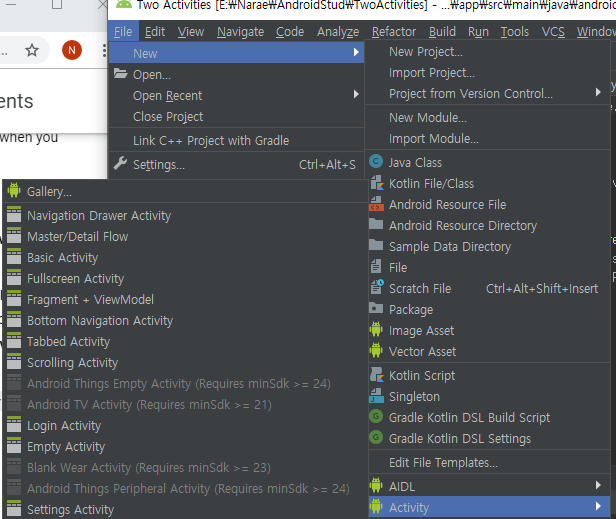Open the Edit menu
The width and height of the screenshot is (616, 519).
[x=155, y=32]
